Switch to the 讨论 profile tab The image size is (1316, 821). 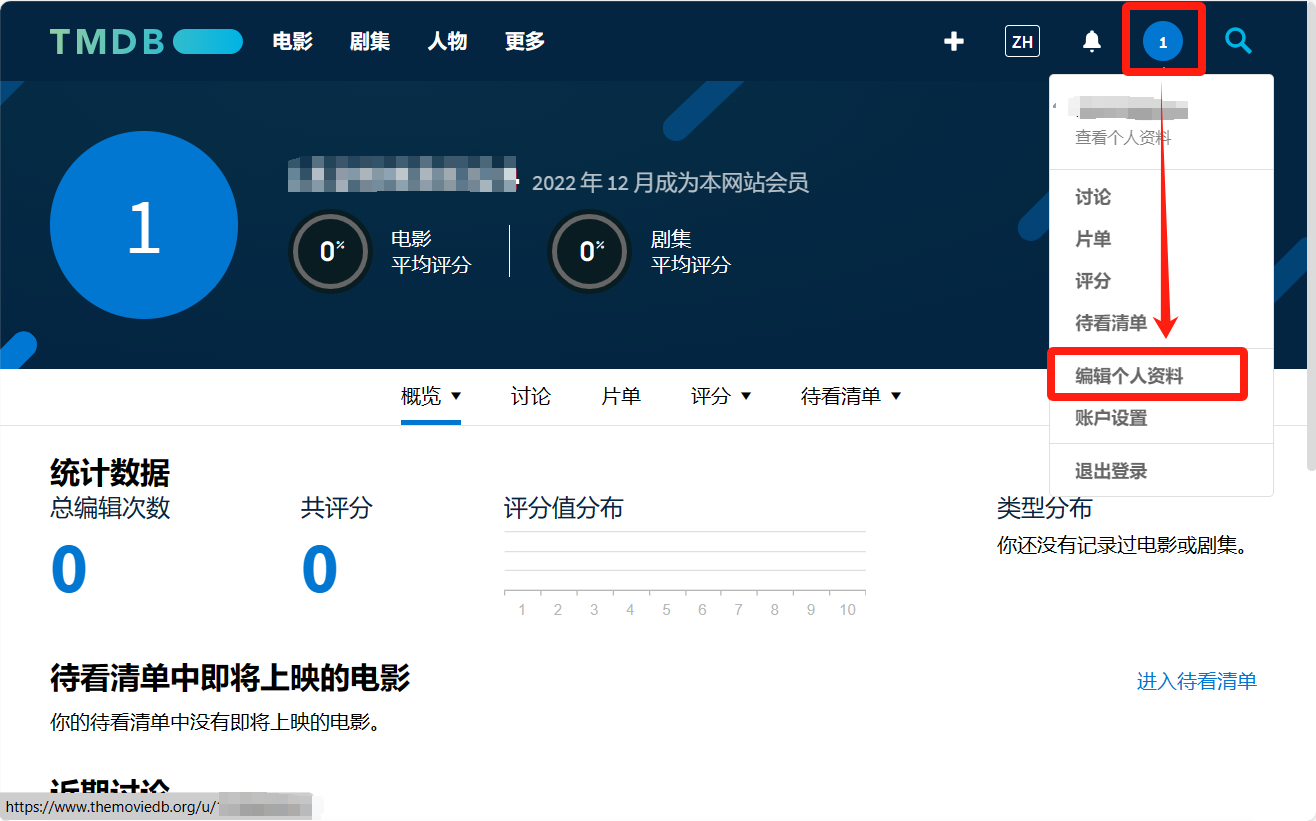point(530,396)
